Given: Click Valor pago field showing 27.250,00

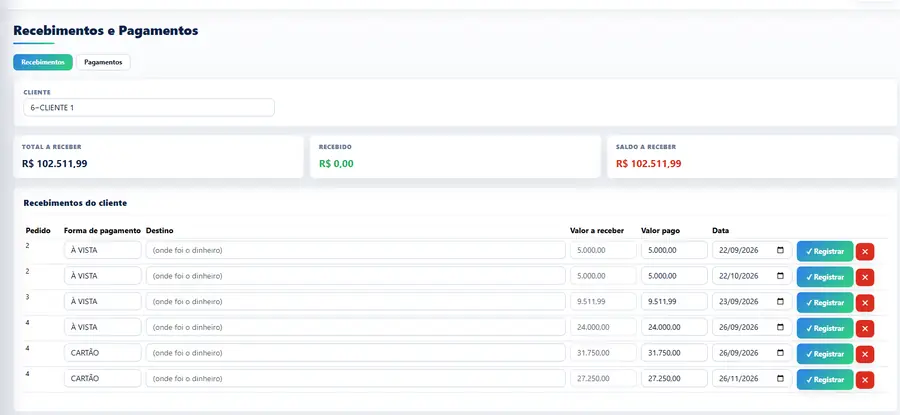Looking at the screenshot, I should (674, 378).
